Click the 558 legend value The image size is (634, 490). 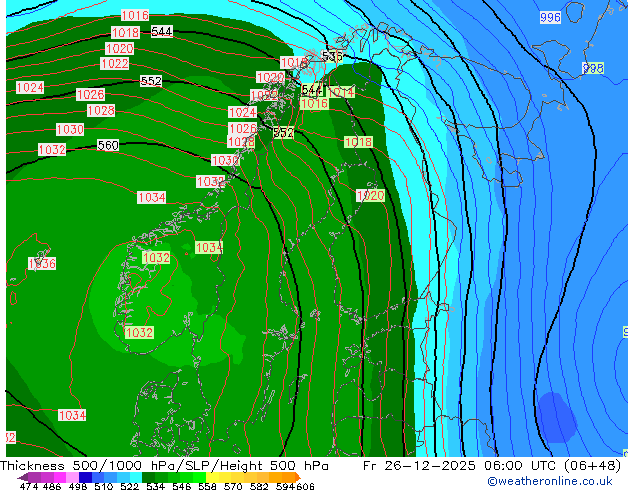pyautogui.click(x=207, y=486)
